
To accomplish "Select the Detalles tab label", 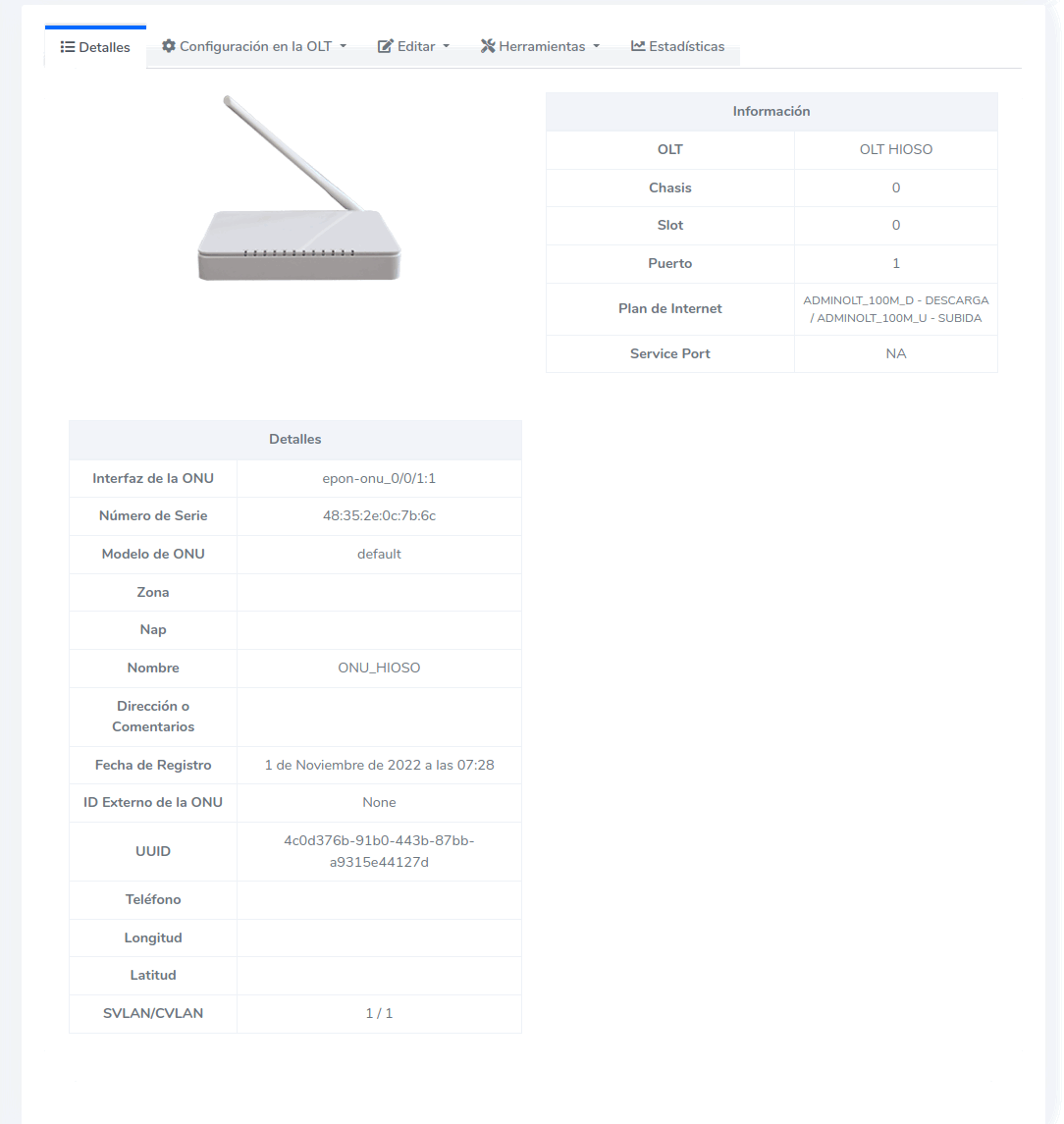I will coord(105,47).
